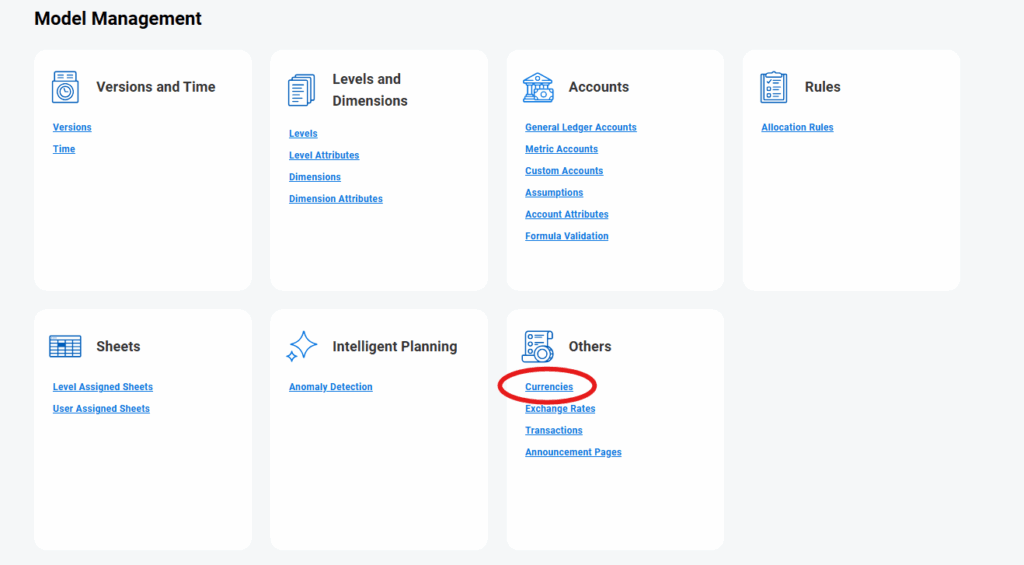Go to Level Assigned Sheets

tap(103, 388)
